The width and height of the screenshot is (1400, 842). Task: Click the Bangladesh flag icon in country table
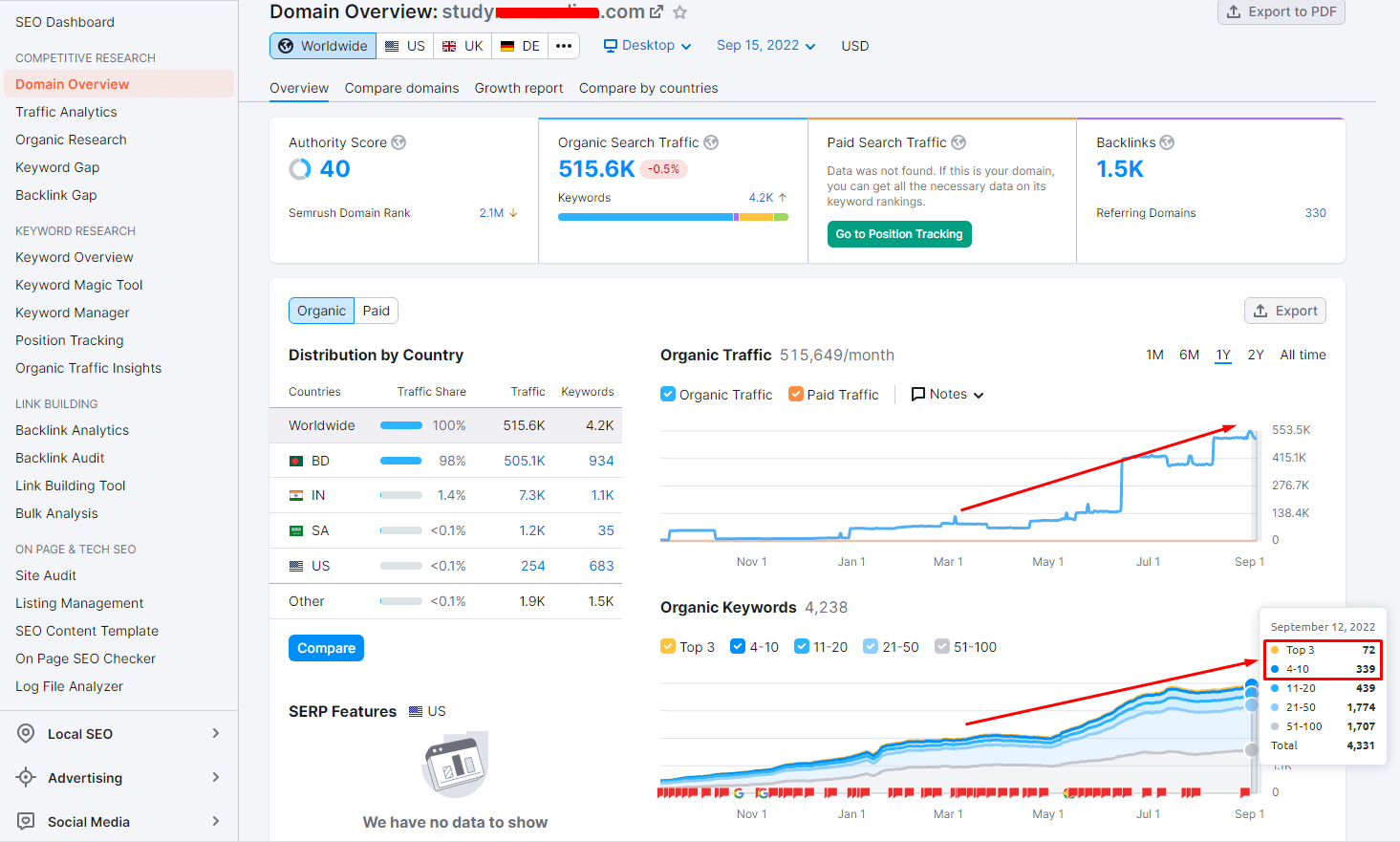pyautogui.click(x=296, y=461)
